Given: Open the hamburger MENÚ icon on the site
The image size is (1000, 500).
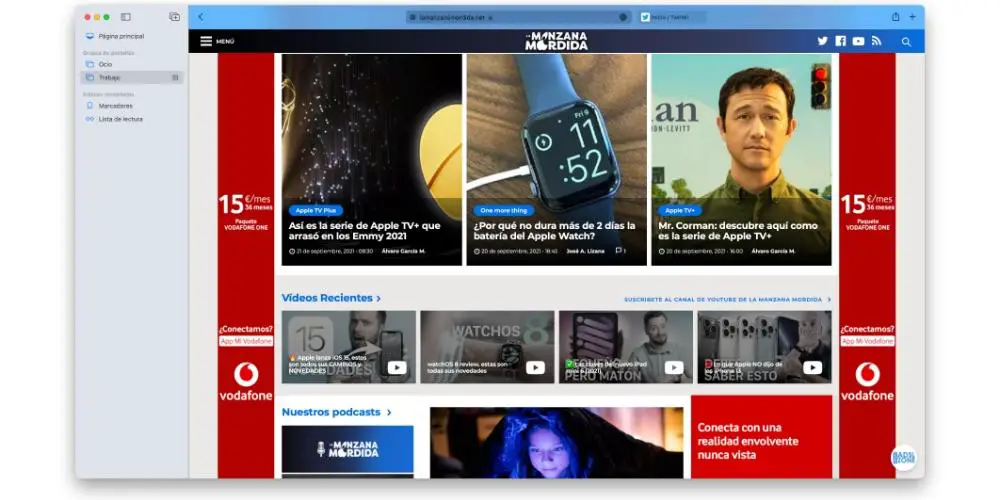Looking at the screenshot, I should [206, 41].
